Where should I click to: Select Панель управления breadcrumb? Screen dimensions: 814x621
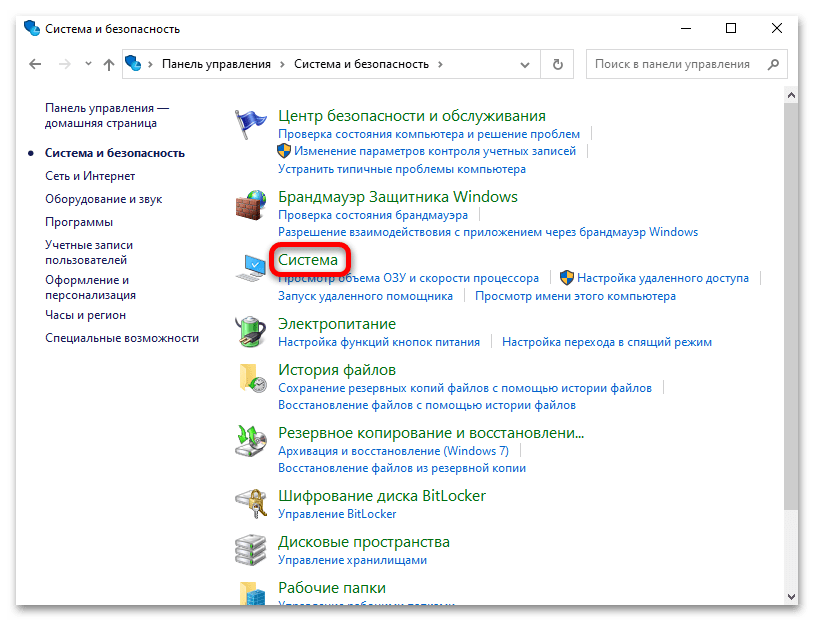216,64
